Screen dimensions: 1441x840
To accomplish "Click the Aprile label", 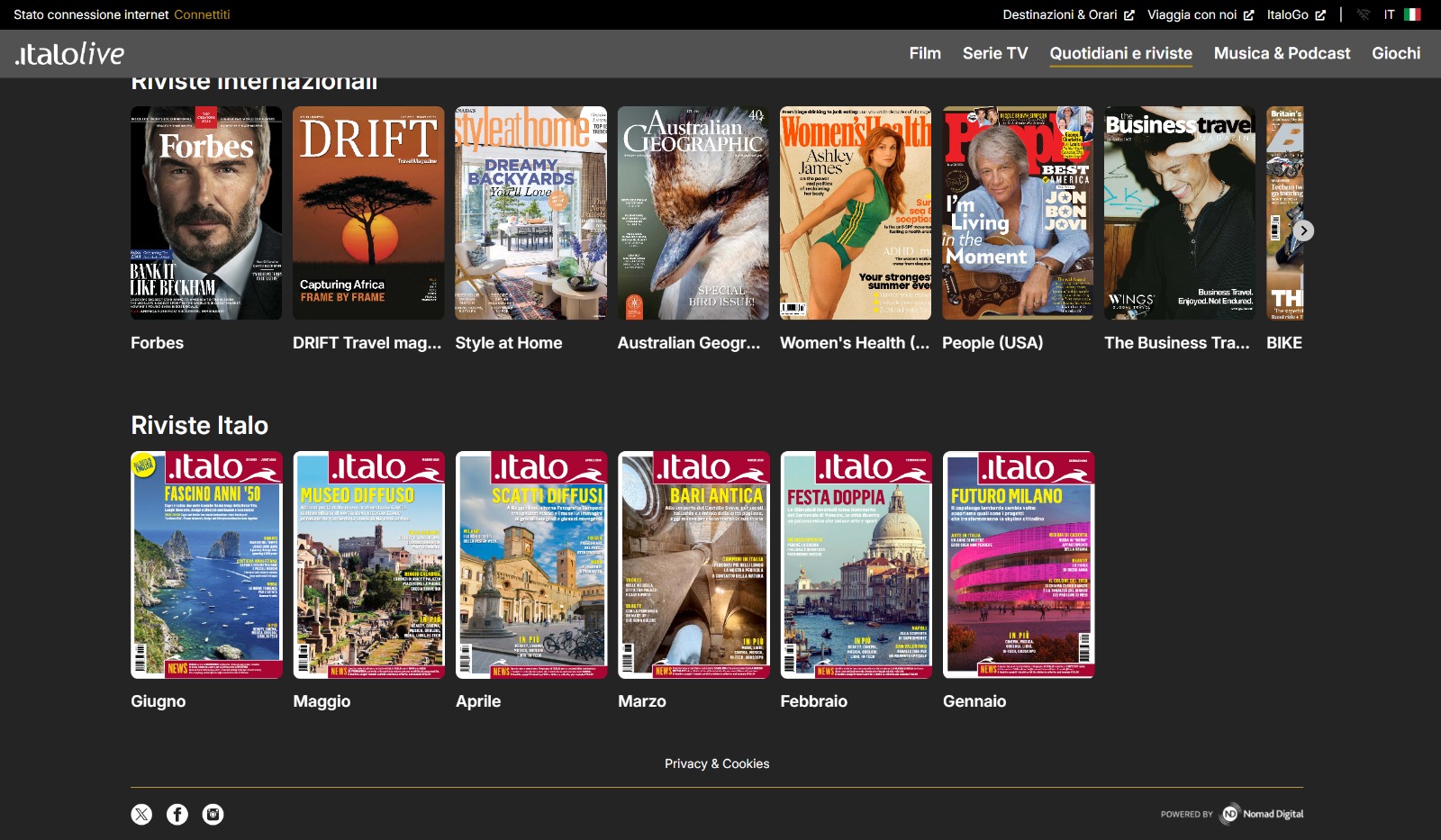I will coord(478,701).
